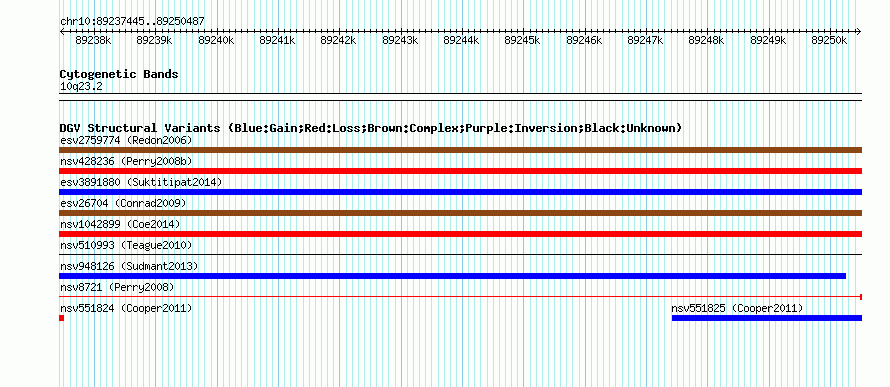The height and width of the screenshot is (387, 890).
Task: Click the 89242k ruler tick label
Action: [339, 40]
